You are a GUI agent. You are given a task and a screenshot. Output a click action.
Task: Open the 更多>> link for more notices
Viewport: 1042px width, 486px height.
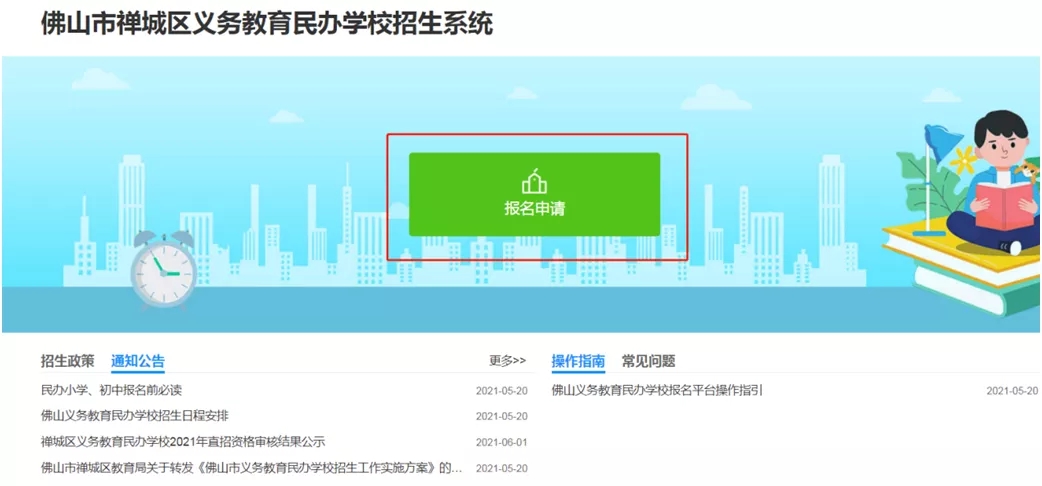[507, 361]
